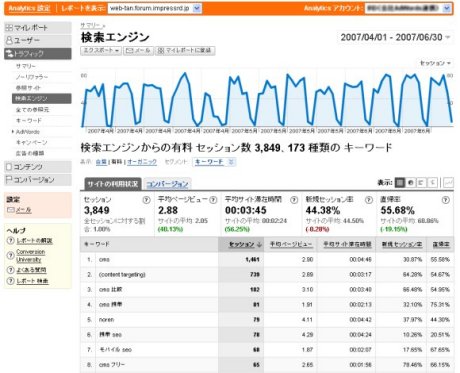The height and width of the screenshot is (373, 460).
Task: Click the メール button under the title
Action: click(x=138, y=50)
